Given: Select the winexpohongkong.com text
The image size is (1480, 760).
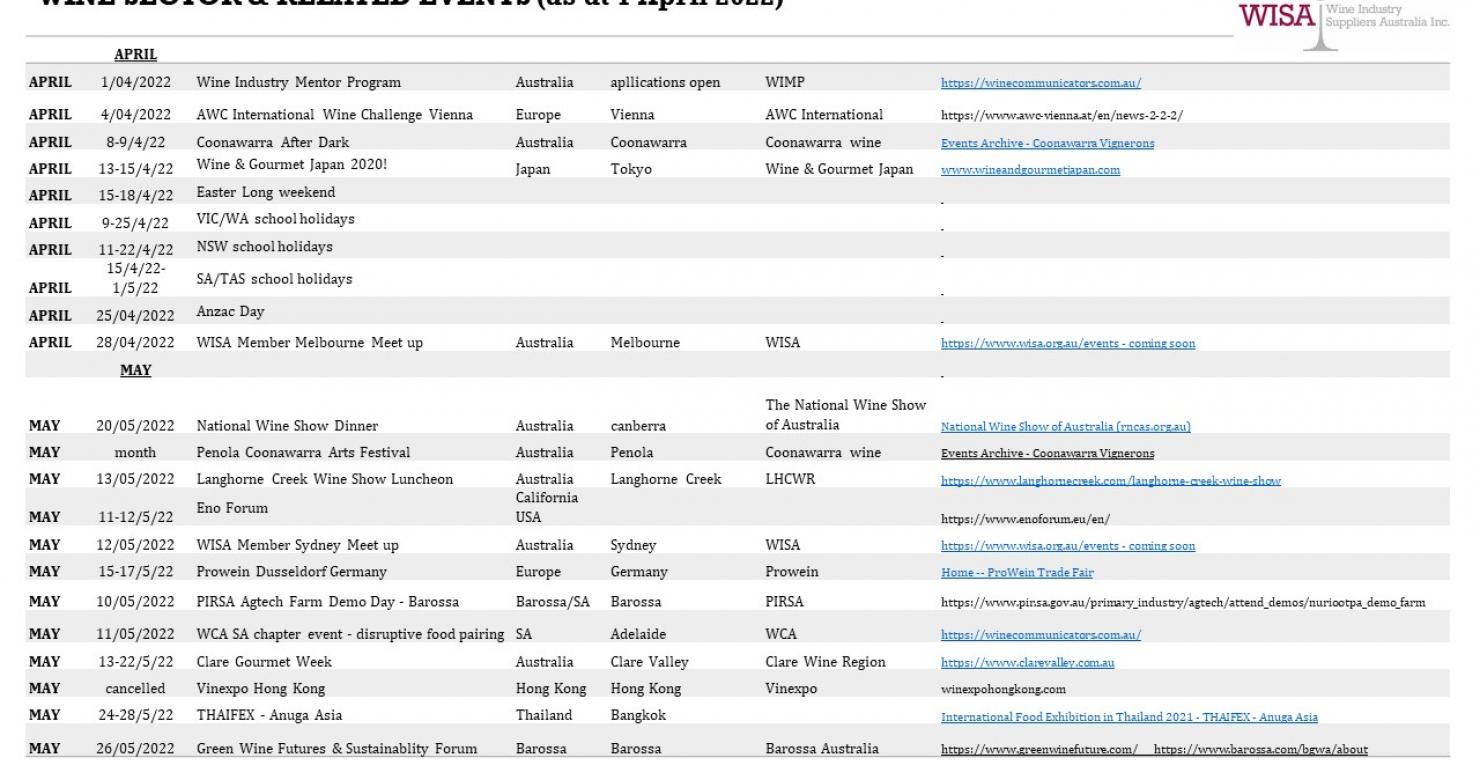Looking at the screenshot, I should [x=1003, y=689].
